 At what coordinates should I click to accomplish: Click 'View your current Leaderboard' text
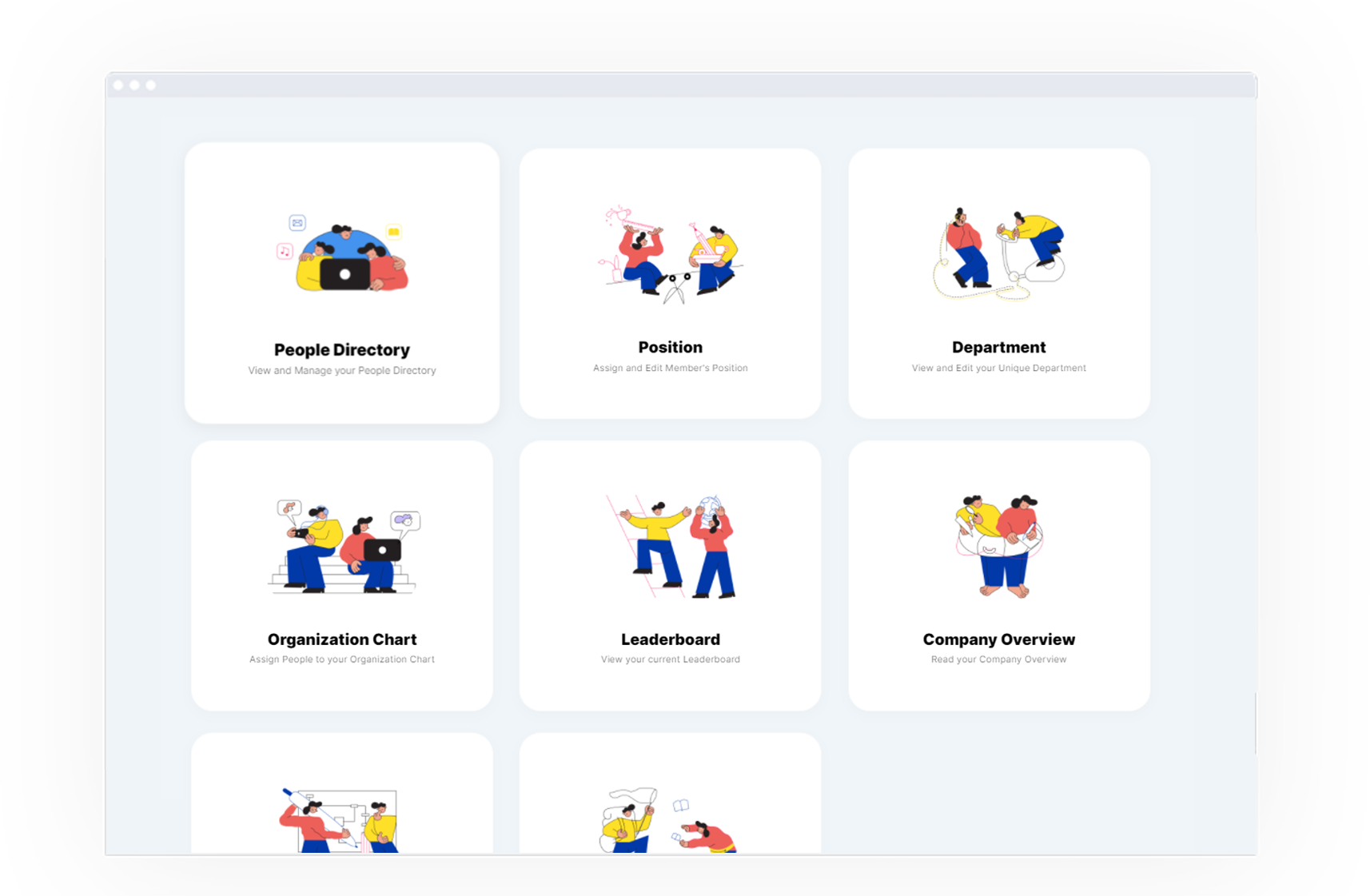click(x=670, y=659)
